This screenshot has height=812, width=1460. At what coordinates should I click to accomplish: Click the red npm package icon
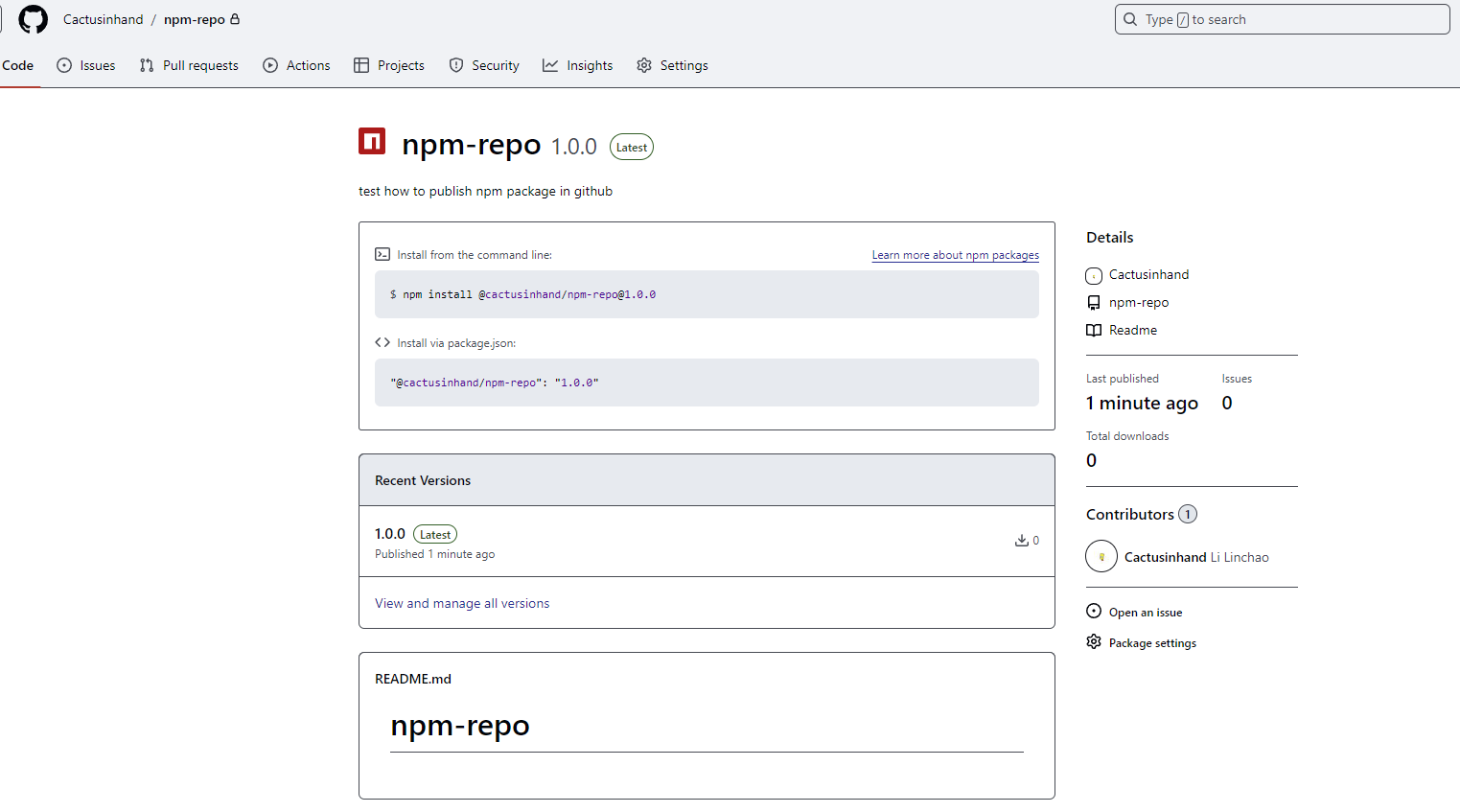pos(372,142)
